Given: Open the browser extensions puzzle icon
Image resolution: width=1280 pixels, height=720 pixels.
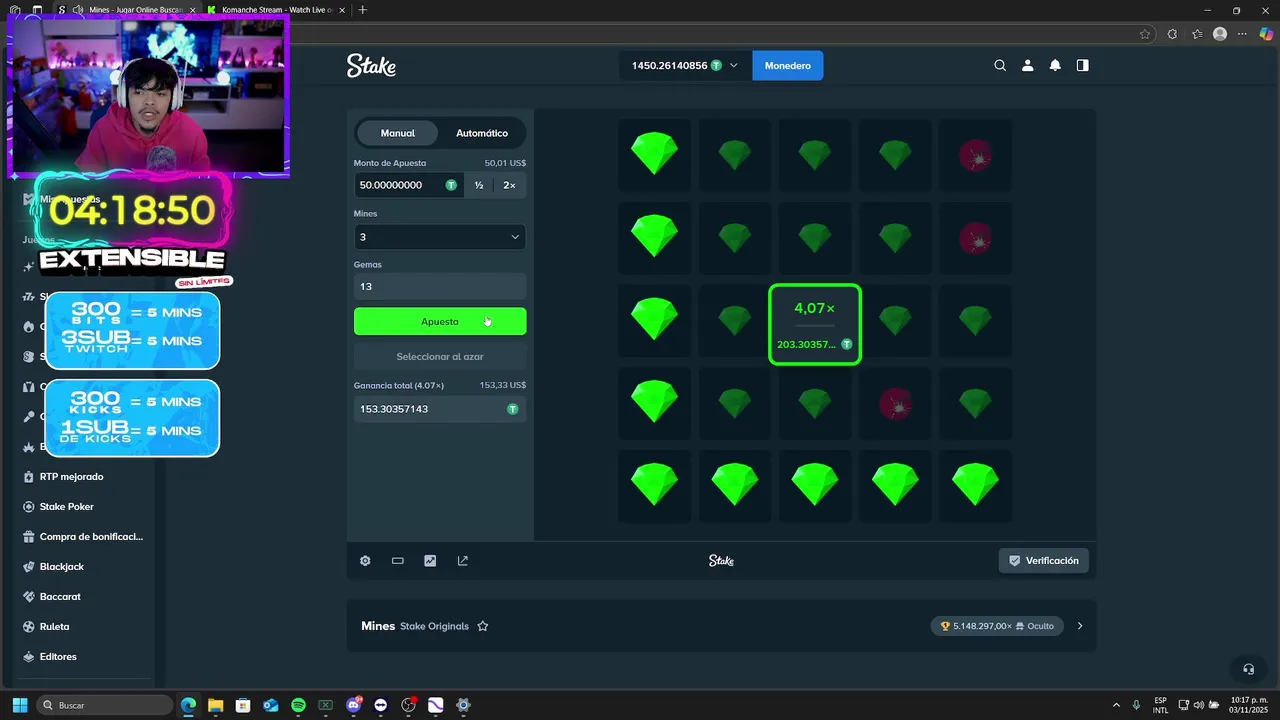Looking at the screenshot, I should click(x=1172, y=34).
